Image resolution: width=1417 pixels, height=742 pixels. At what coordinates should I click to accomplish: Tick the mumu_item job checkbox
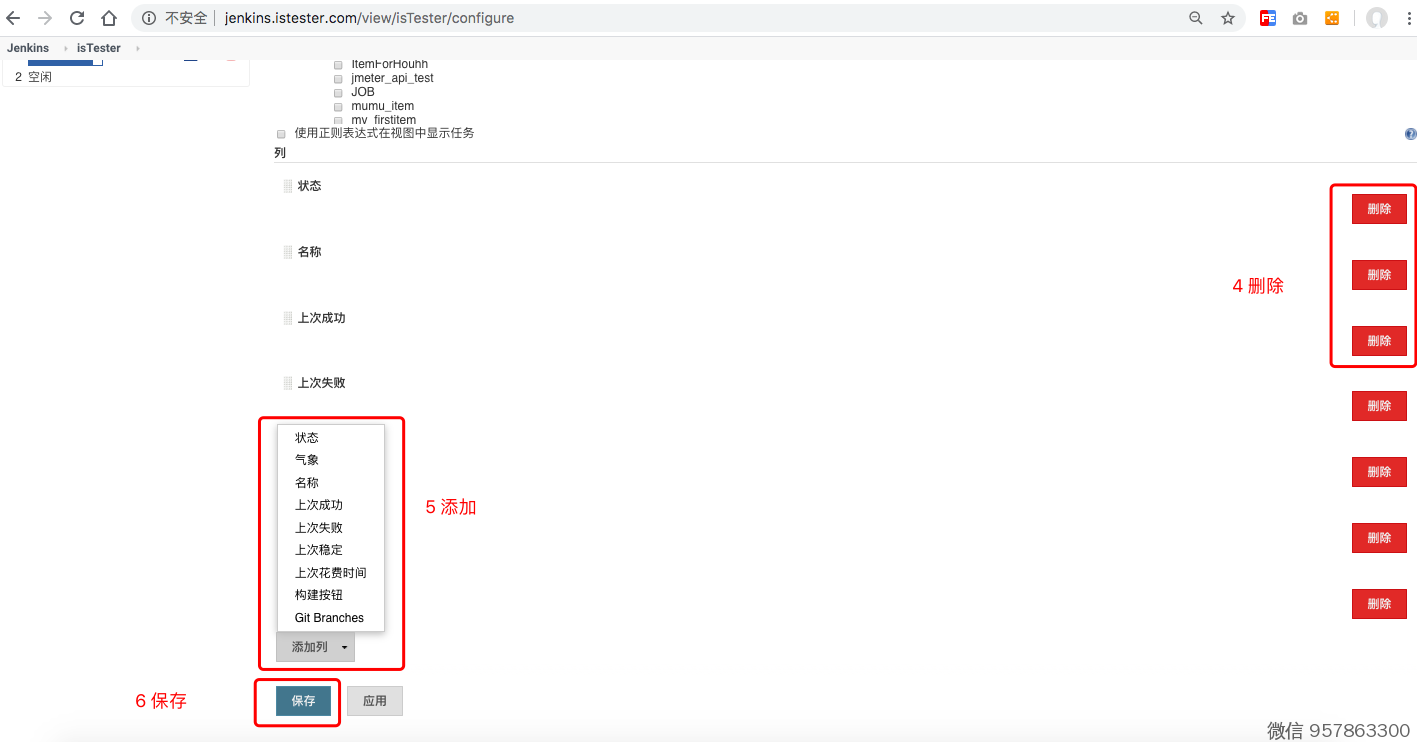pyautogui.click(x=338, y=107)
